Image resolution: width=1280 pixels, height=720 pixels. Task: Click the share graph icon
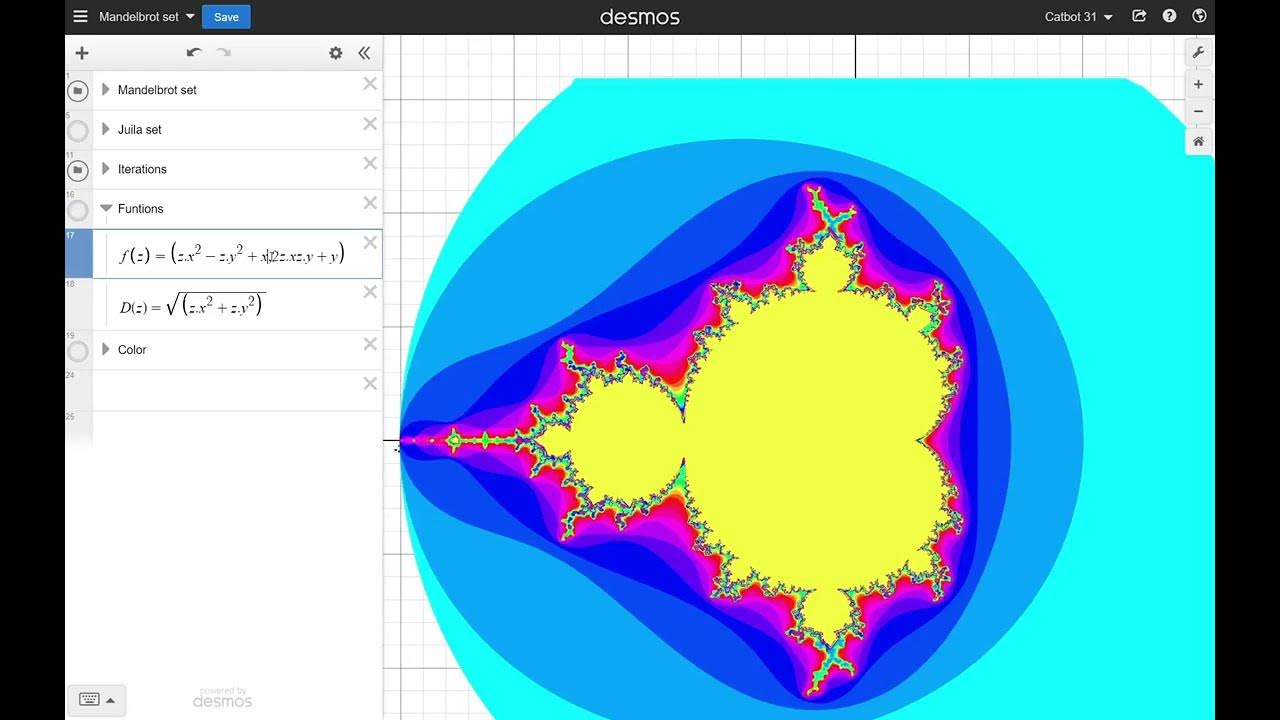tap(1139, 16)
